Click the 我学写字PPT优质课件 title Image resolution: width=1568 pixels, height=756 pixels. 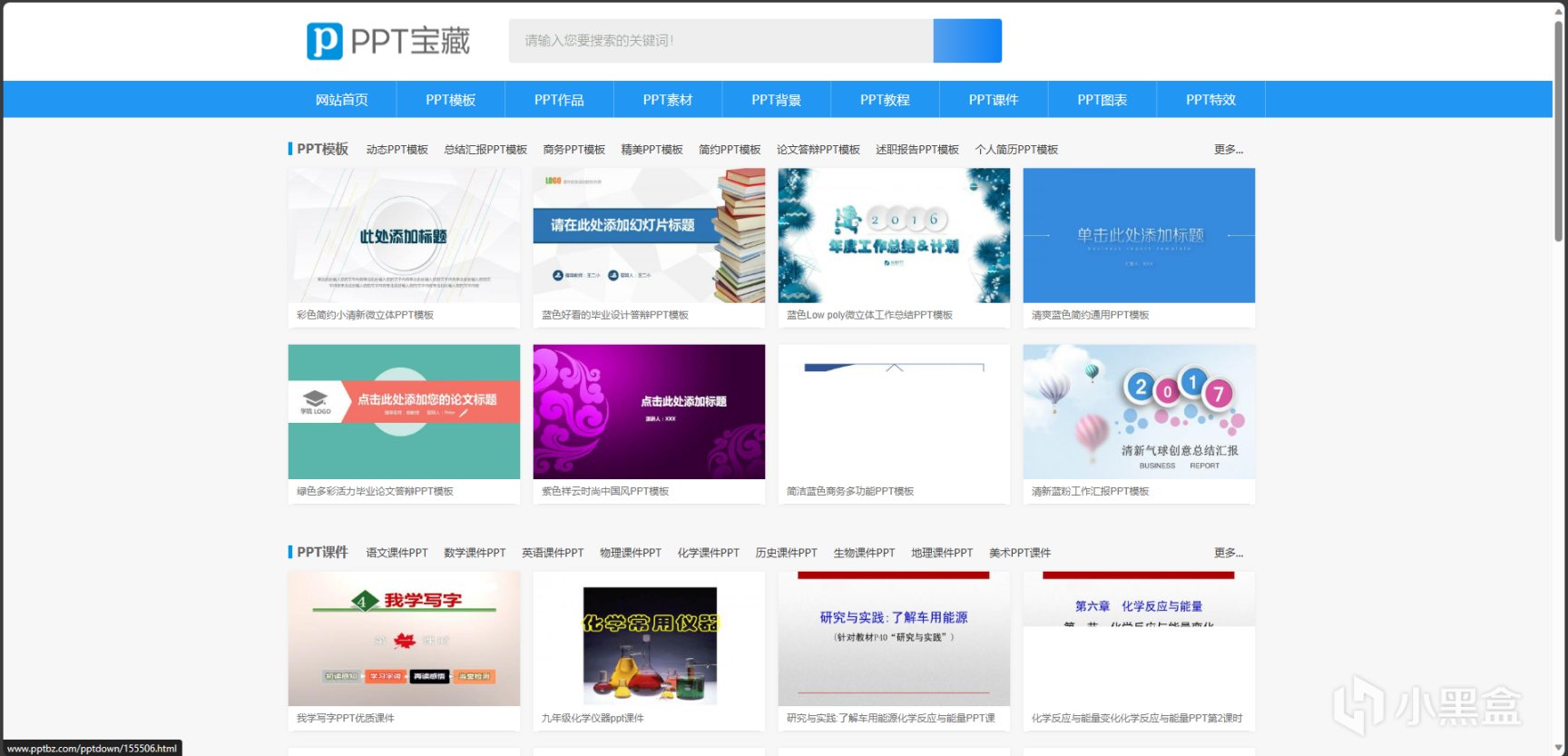(346, 718)
